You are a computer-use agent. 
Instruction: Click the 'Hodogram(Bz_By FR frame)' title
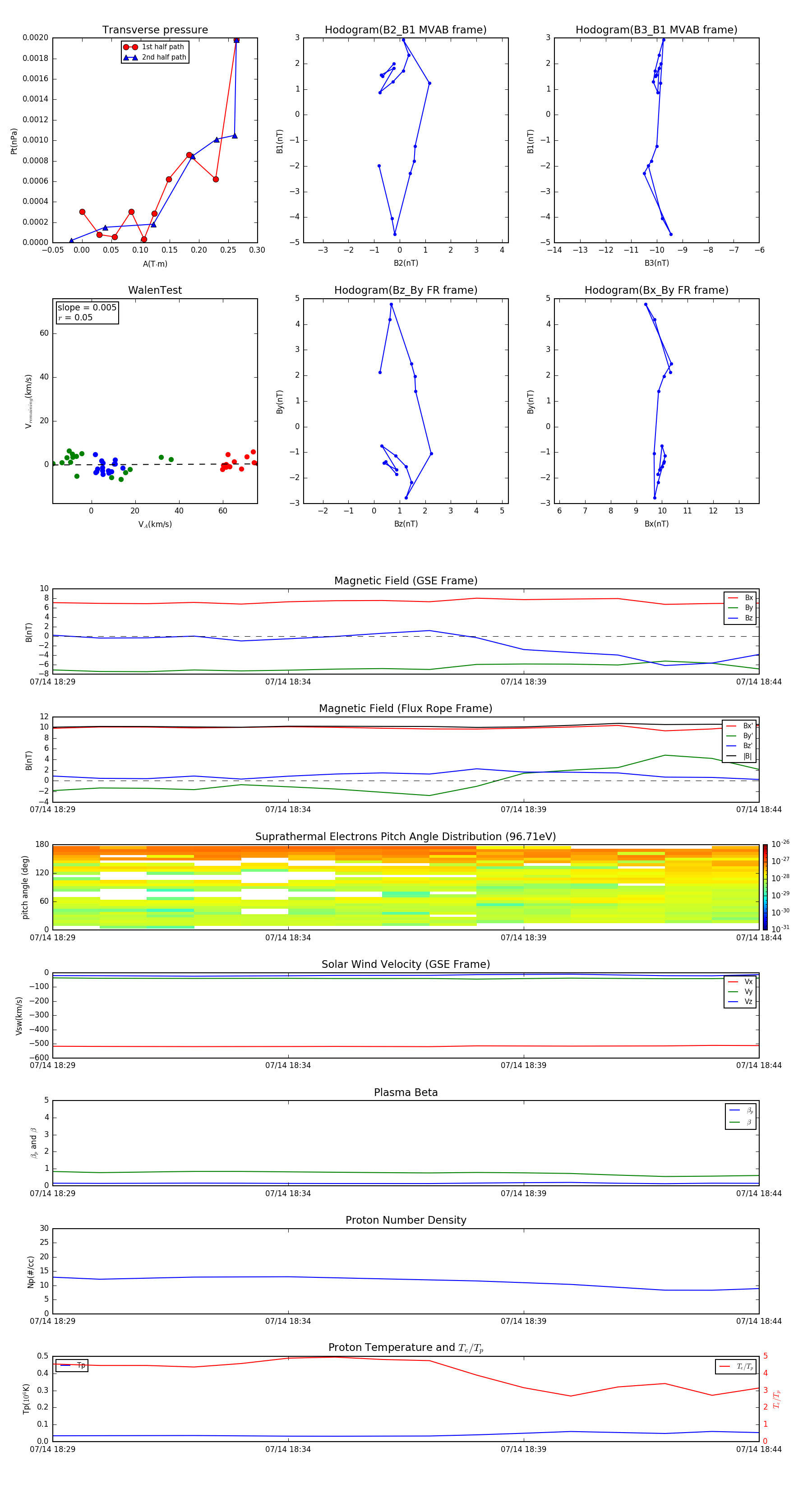406,290
